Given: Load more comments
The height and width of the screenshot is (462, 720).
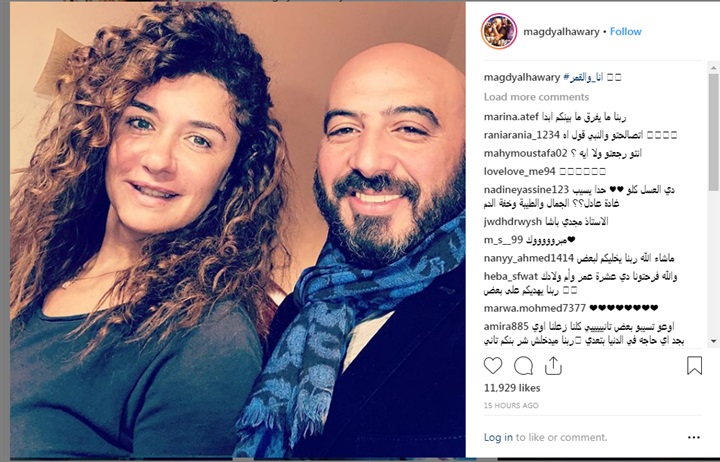Looking at the screenshot, I should click(x=536, y=97).
